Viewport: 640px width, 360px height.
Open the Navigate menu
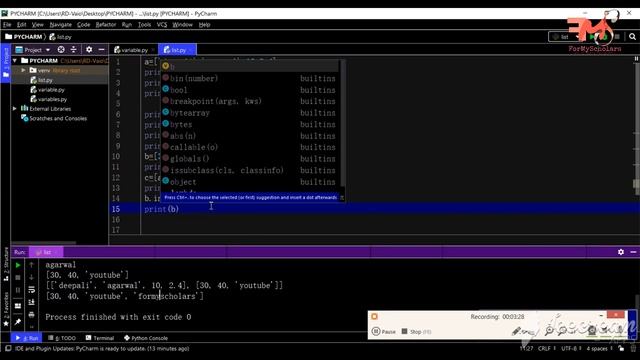coord(60,25)
